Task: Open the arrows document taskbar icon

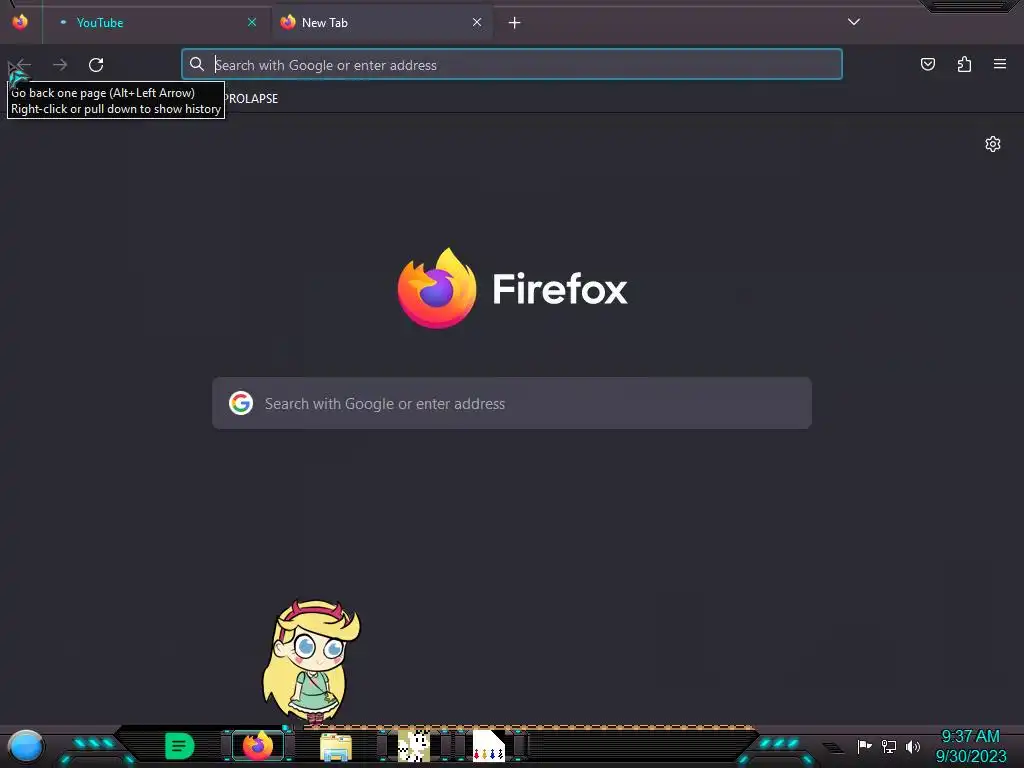Action: [488, 746]
